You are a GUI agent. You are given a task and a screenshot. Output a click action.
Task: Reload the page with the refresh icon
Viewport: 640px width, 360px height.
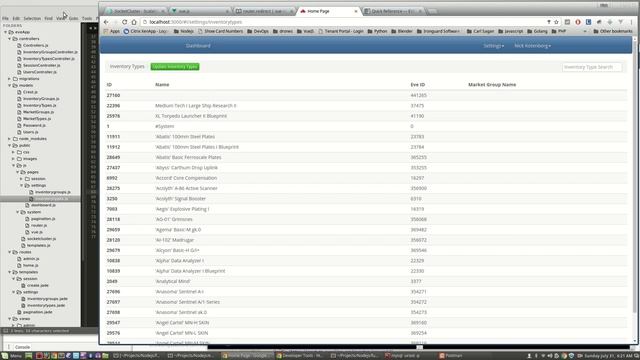click(124, 22)
